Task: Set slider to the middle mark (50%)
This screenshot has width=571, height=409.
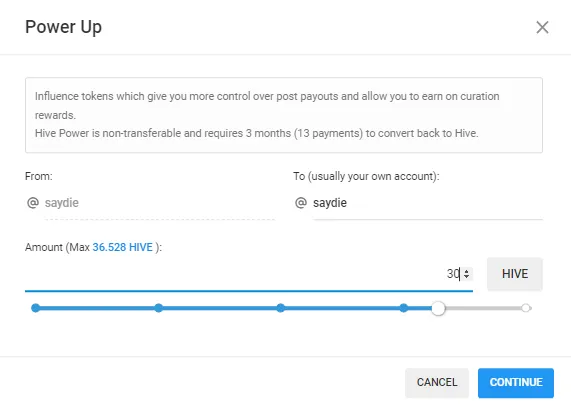Action: (280, 308)
